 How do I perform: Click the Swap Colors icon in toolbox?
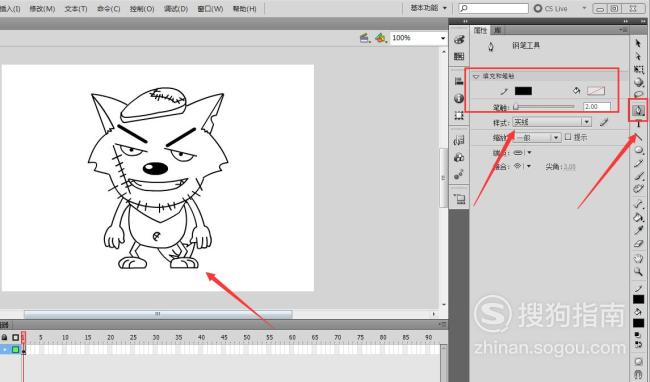pyautogui.click(x=638, y=345)
